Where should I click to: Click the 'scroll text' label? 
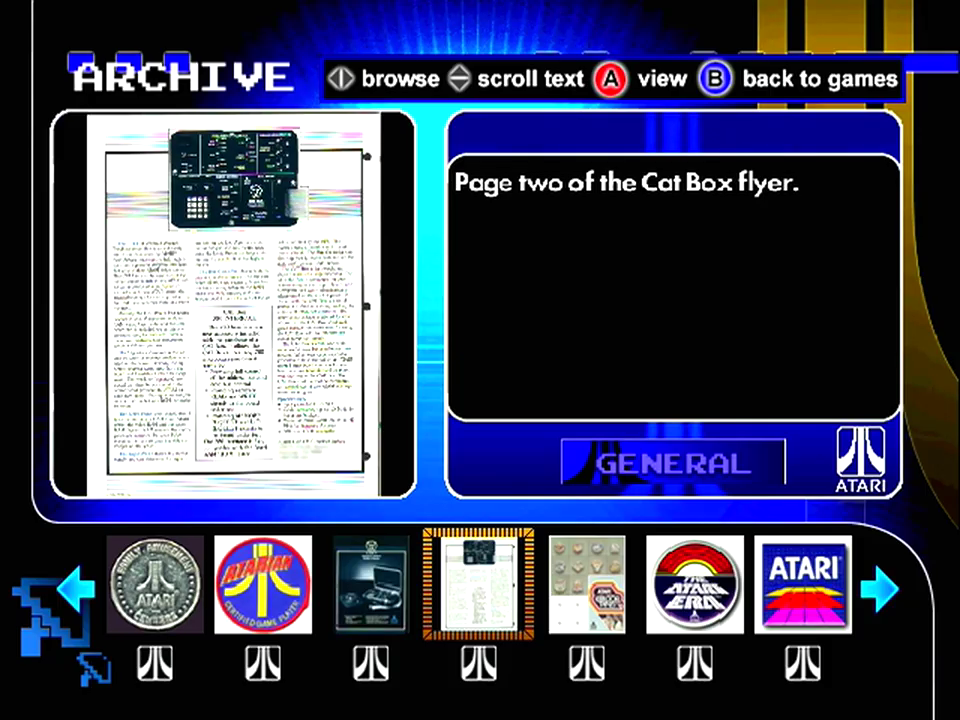[531, 79]
